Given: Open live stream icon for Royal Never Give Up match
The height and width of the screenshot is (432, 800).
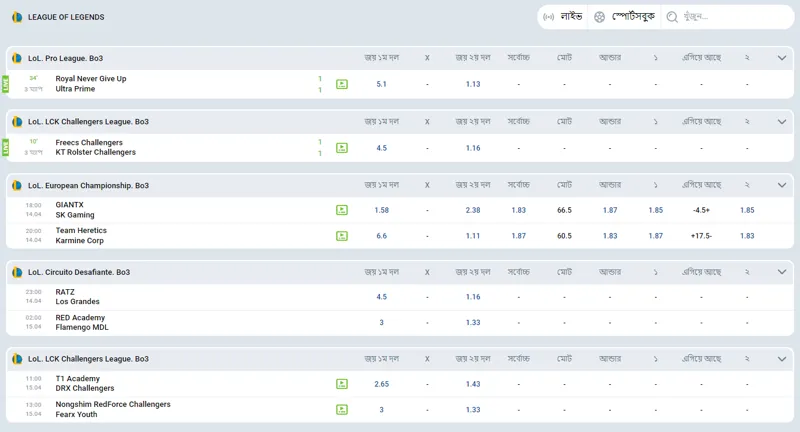Looking at the screenshot, I should (342, 84).
